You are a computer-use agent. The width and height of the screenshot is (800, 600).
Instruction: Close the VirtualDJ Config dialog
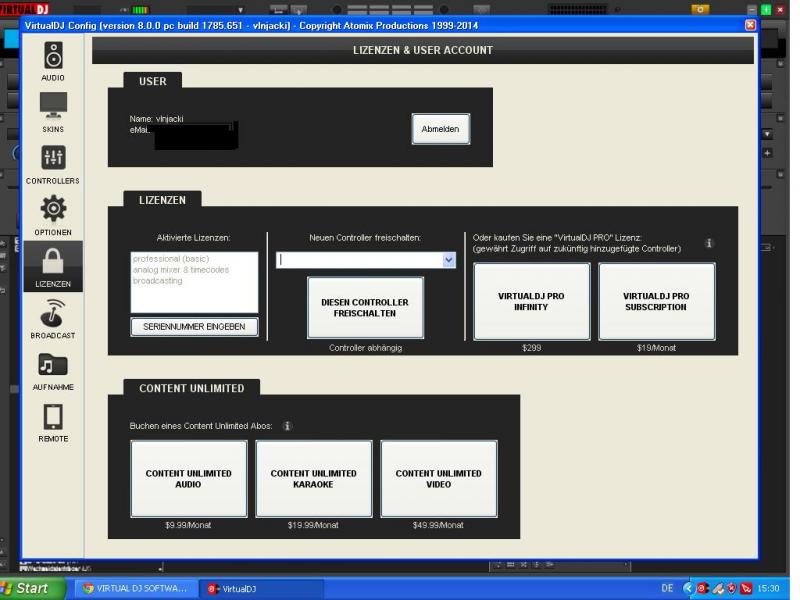tap(750, 25)
